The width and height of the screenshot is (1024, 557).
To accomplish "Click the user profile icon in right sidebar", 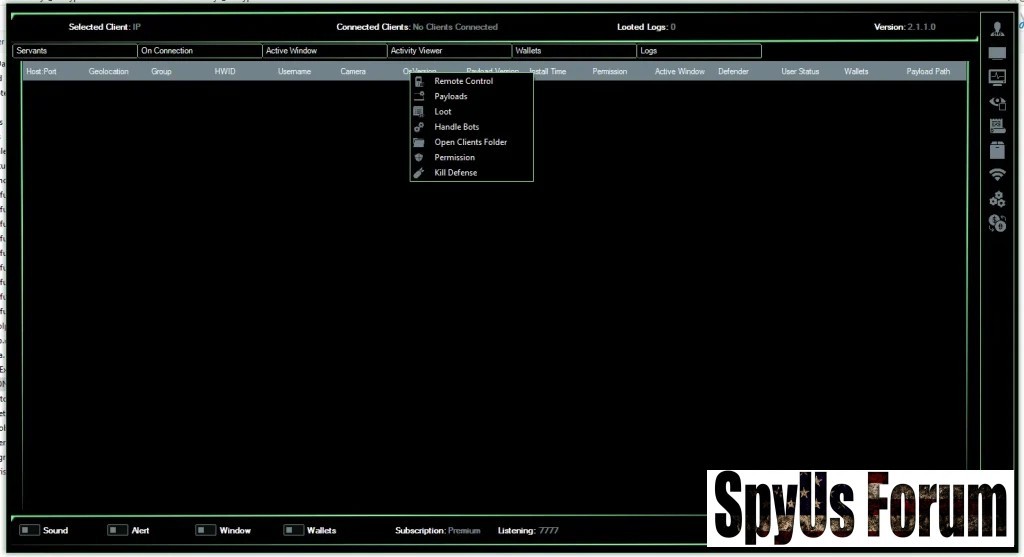I will coord(997,28).
